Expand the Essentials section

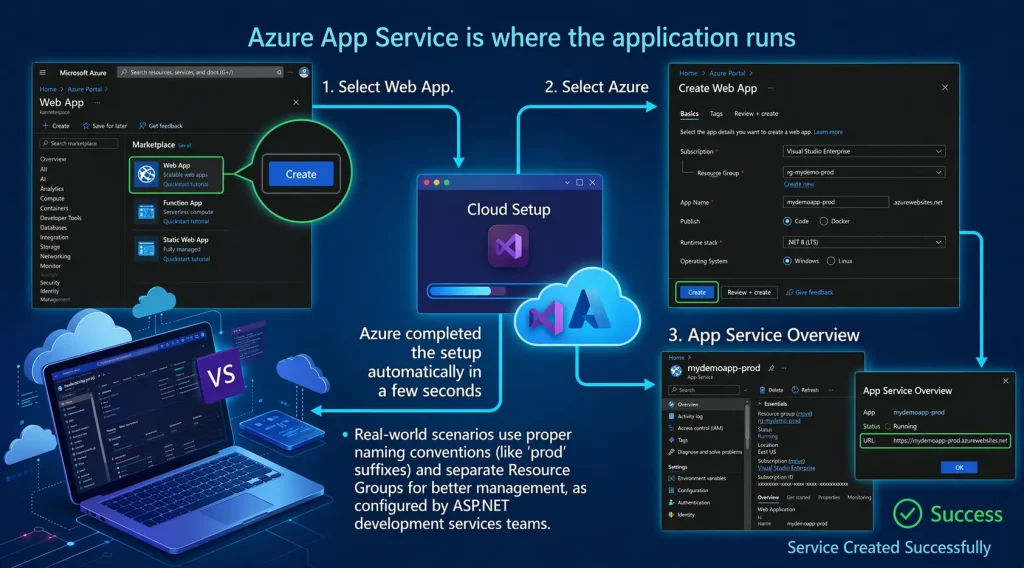pyautogui.click(x=772, y=404)
